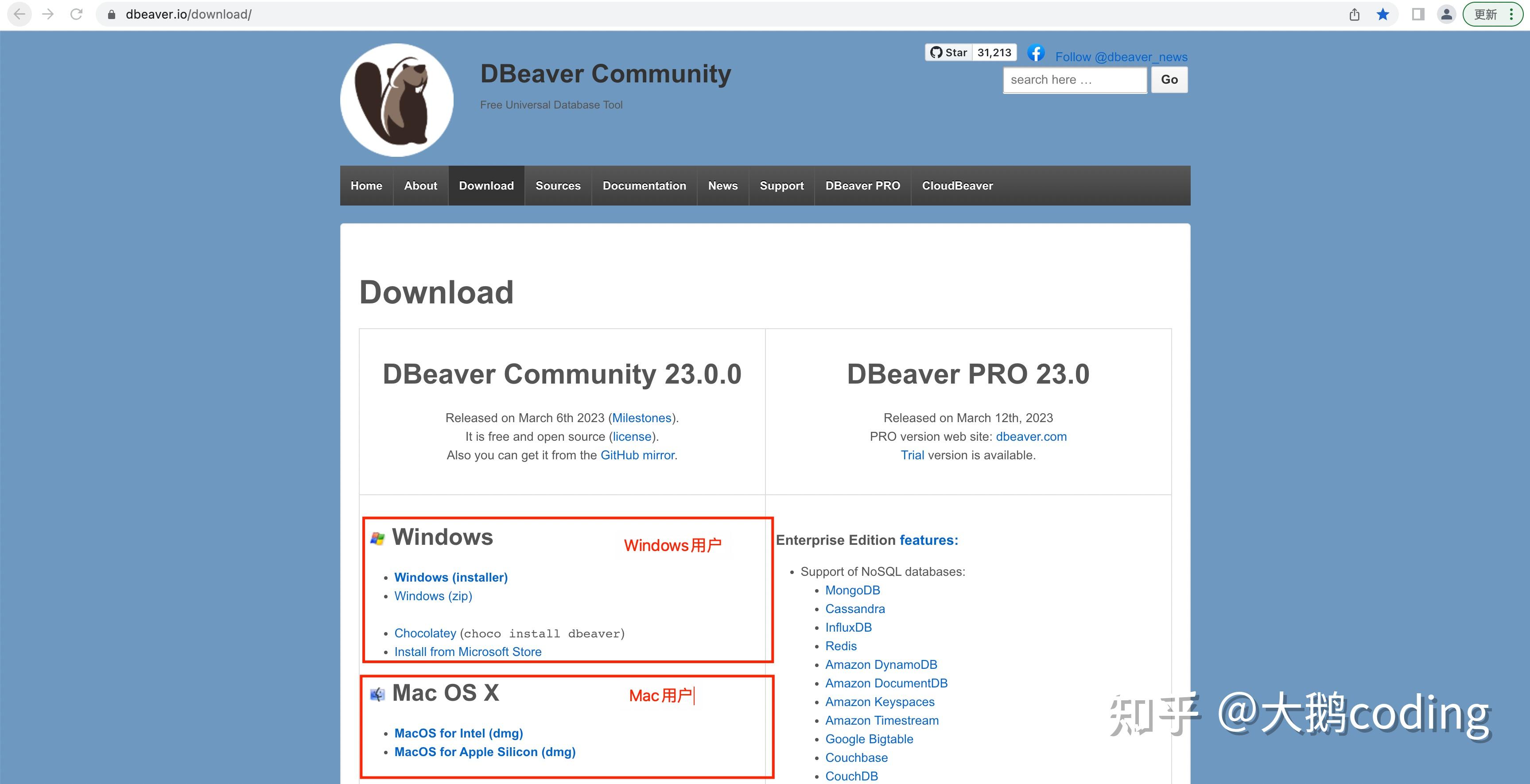
Task: Reload the page using refresh icon
Action: [77, 14]
